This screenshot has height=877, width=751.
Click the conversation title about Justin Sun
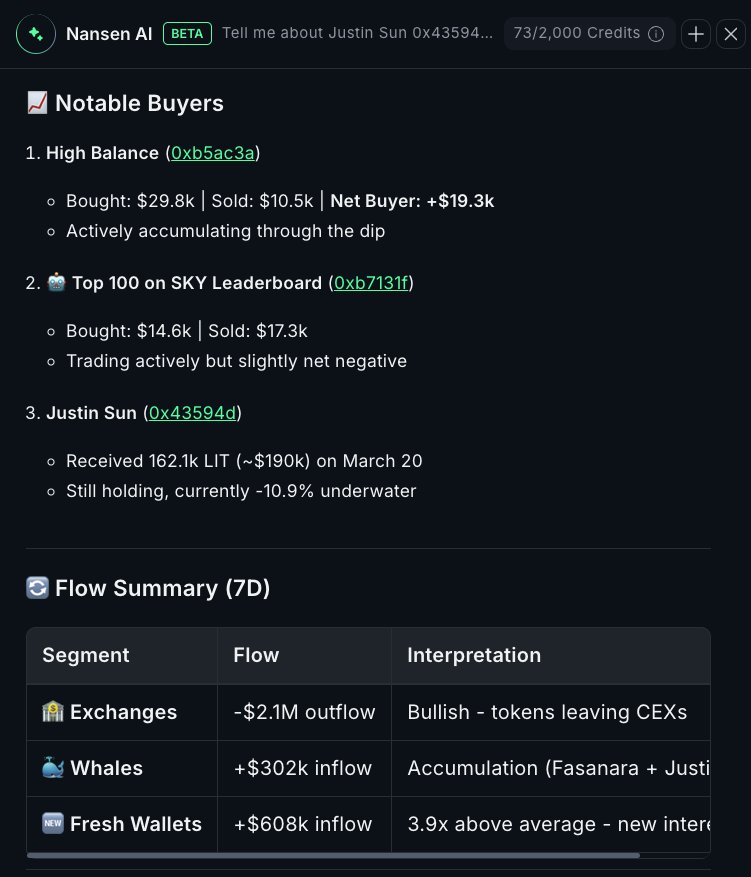[357, 34]
